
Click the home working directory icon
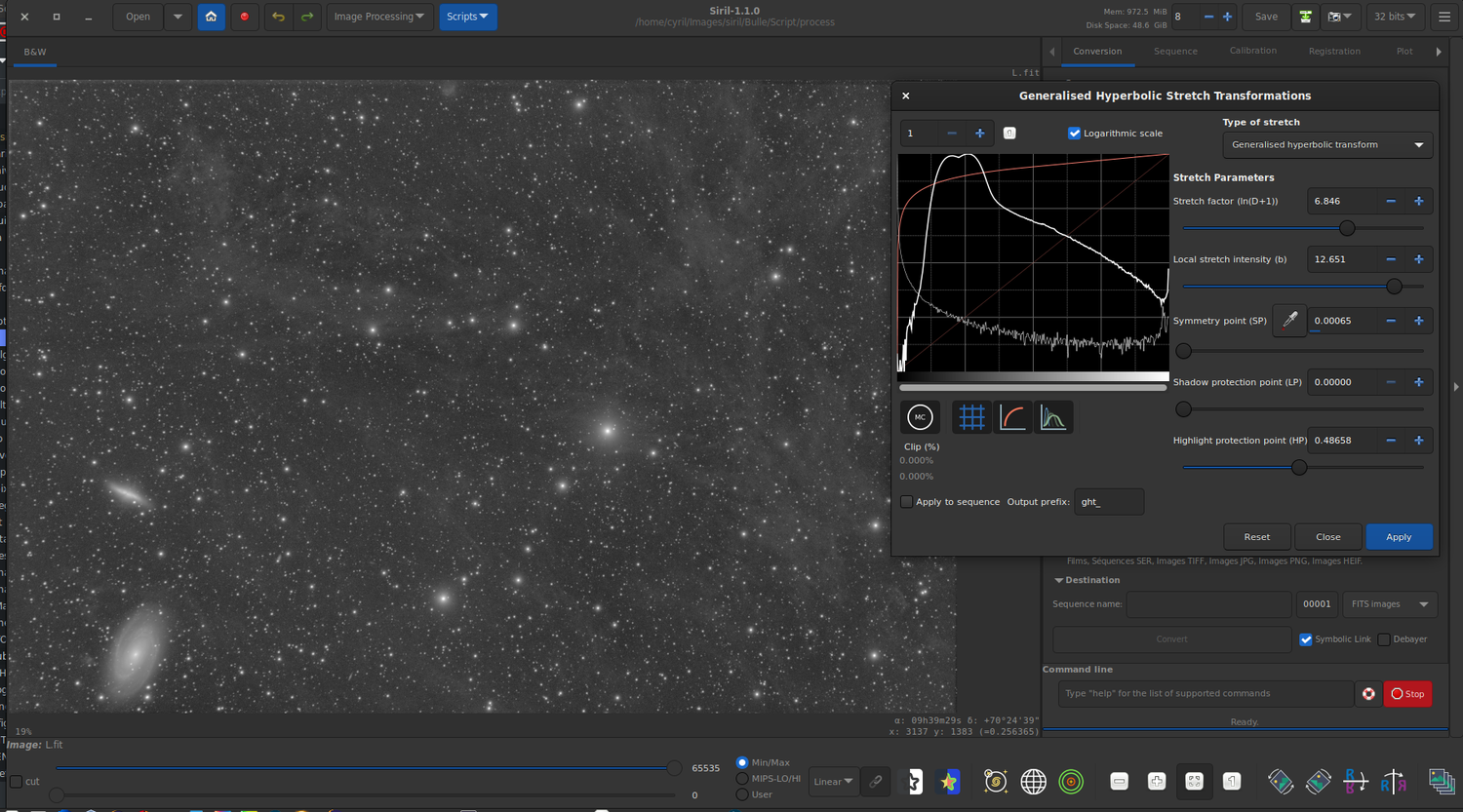(x=212, y=17)
